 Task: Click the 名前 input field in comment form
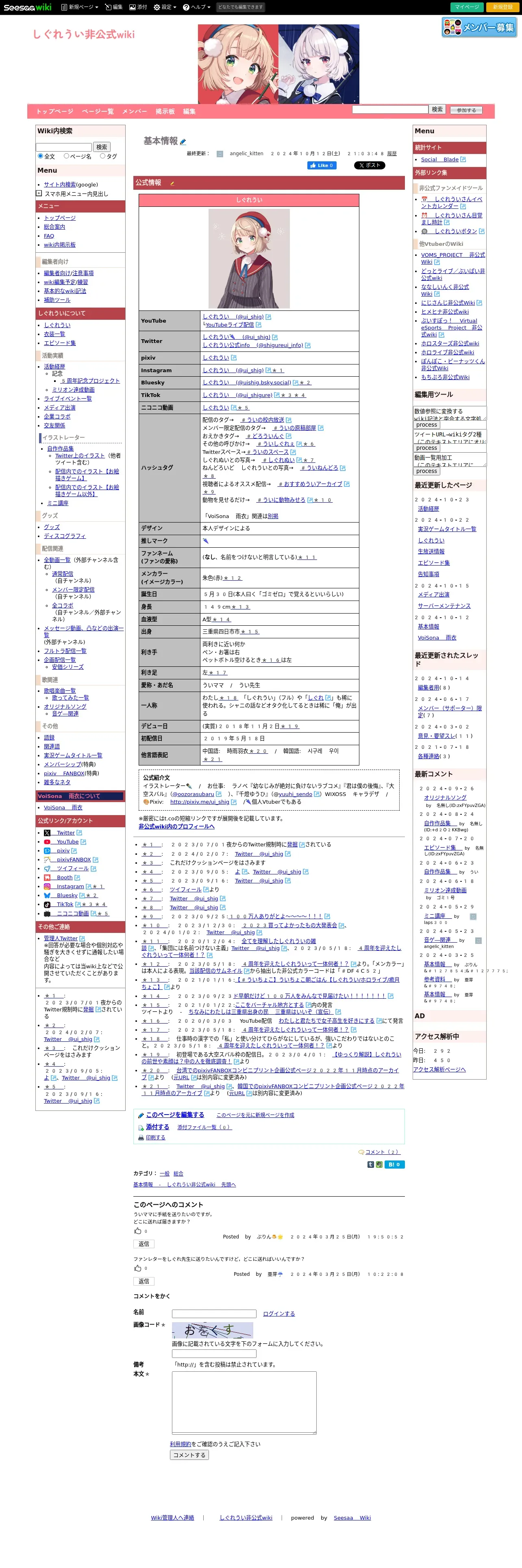(214, 1314)
